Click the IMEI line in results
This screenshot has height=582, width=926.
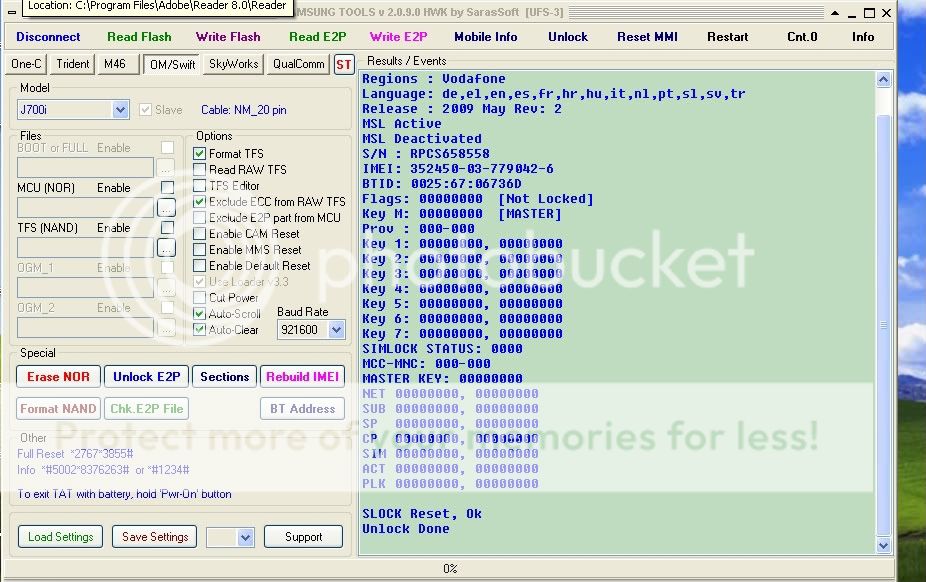tap(458, 169)
